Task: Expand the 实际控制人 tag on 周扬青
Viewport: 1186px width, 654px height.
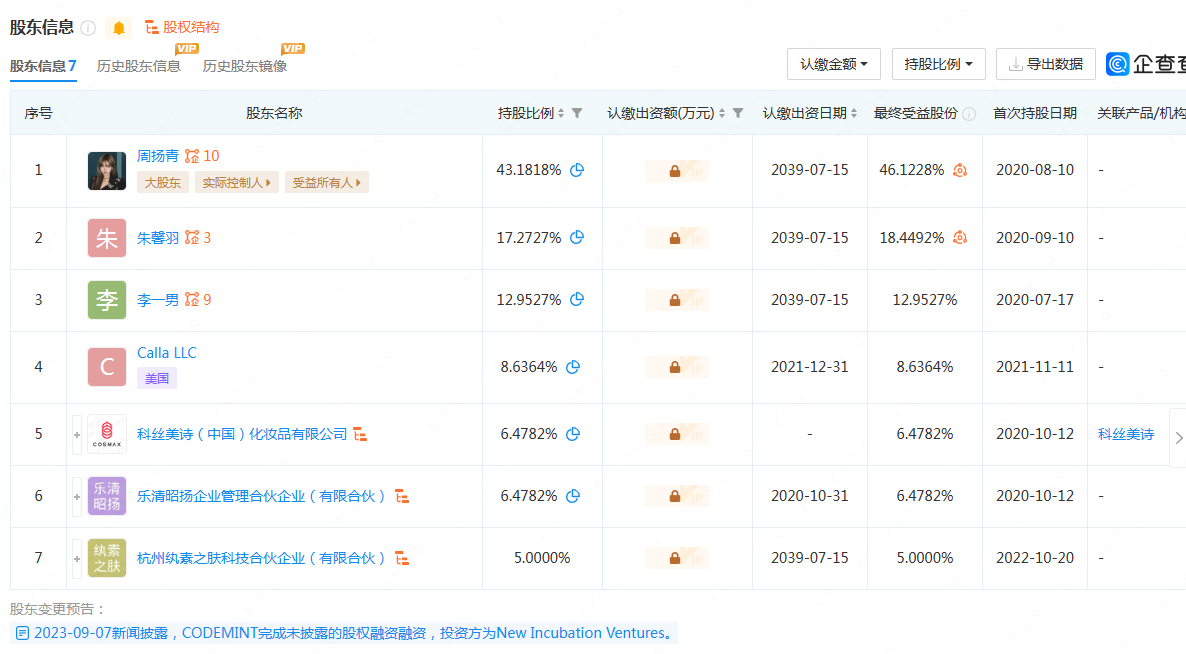Action: 236,183
